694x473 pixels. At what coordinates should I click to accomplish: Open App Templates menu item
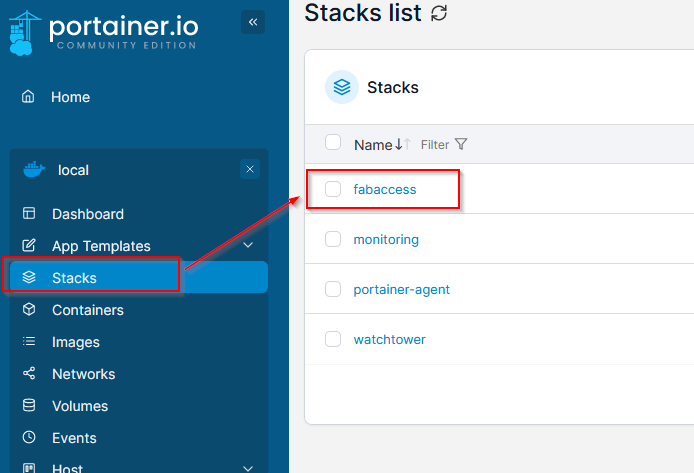tap(101, 246)
